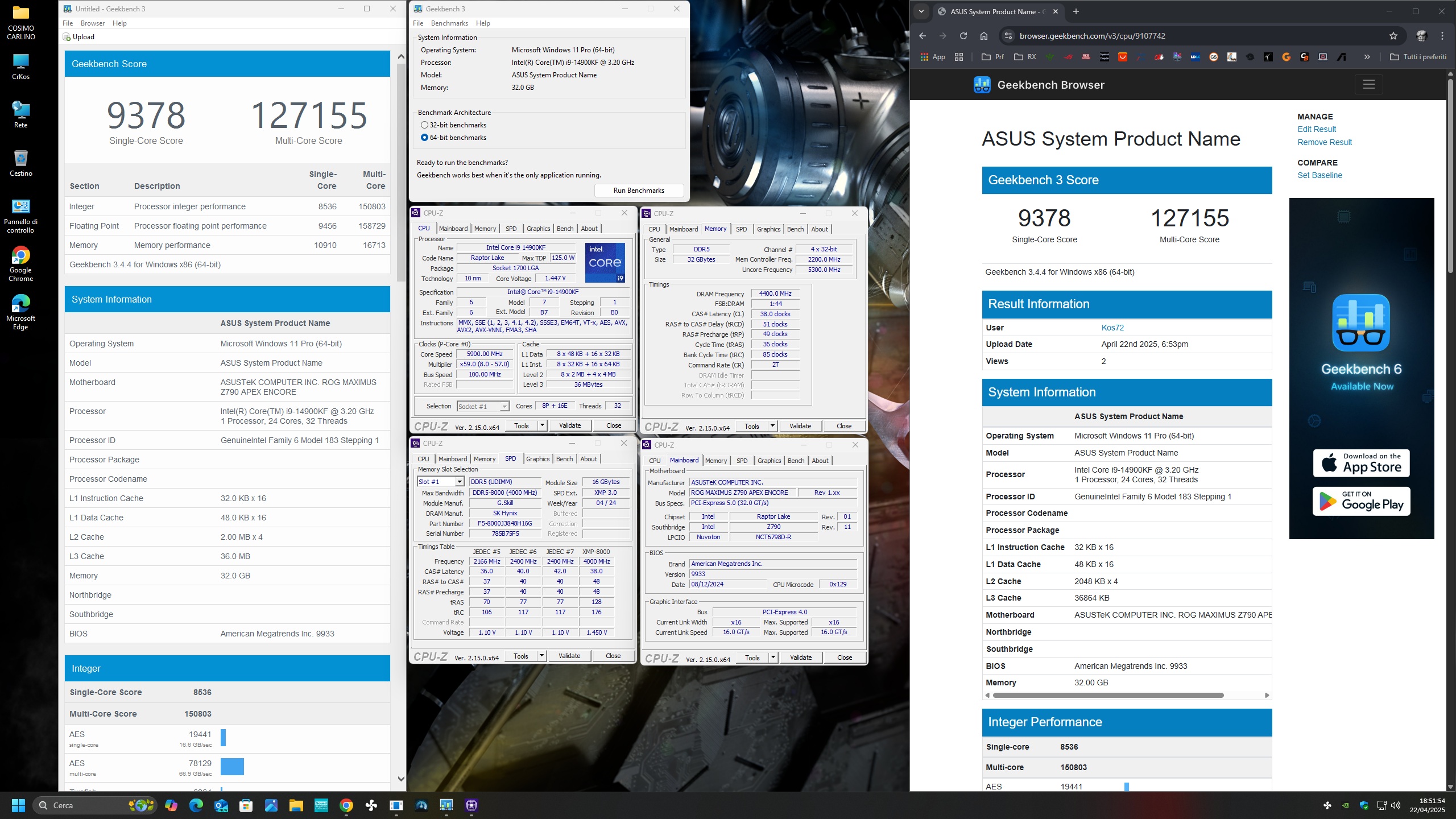Viewport: 1456px width, 819px height.
Task: Click the NVIDIA system tray icon
Action: (1345, 805)
